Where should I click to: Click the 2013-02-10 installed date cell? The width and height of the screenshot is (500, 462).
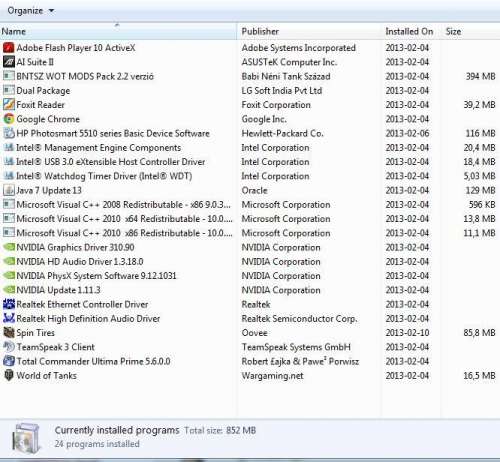coord(407,333)
